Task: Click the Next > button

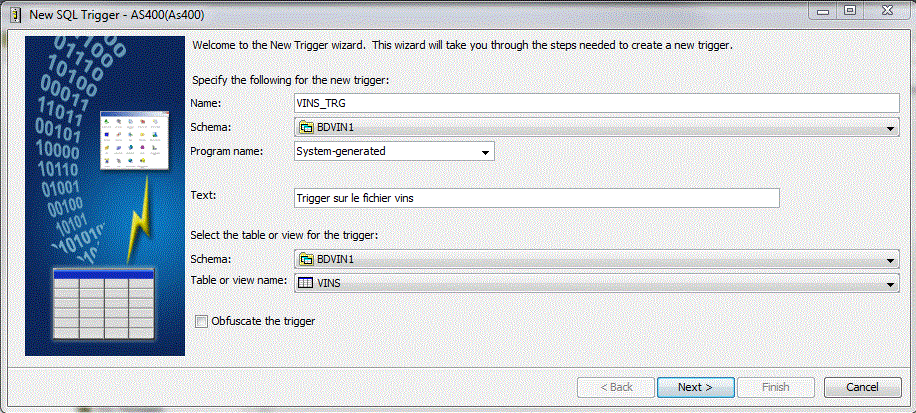Action: (x=695, y=387)
